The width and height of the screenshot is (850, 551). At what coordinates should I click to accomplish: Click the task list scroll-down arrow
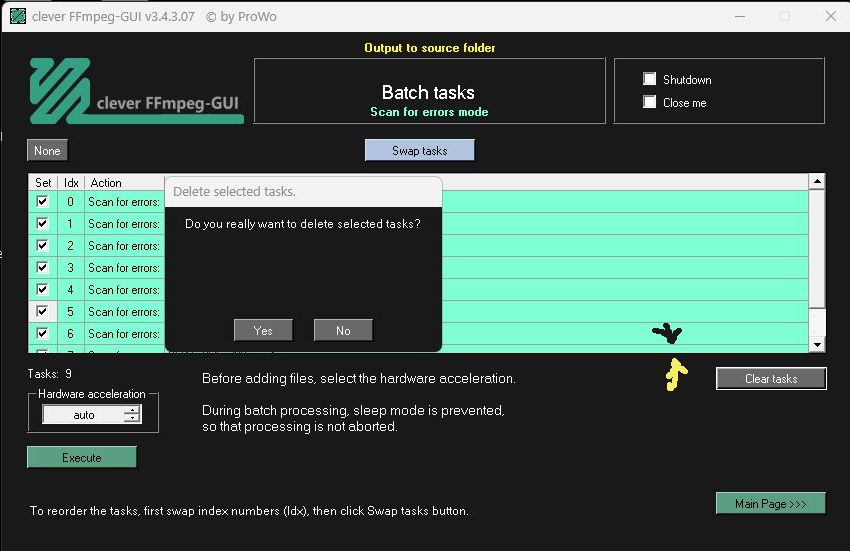click(x=817, y=344)
